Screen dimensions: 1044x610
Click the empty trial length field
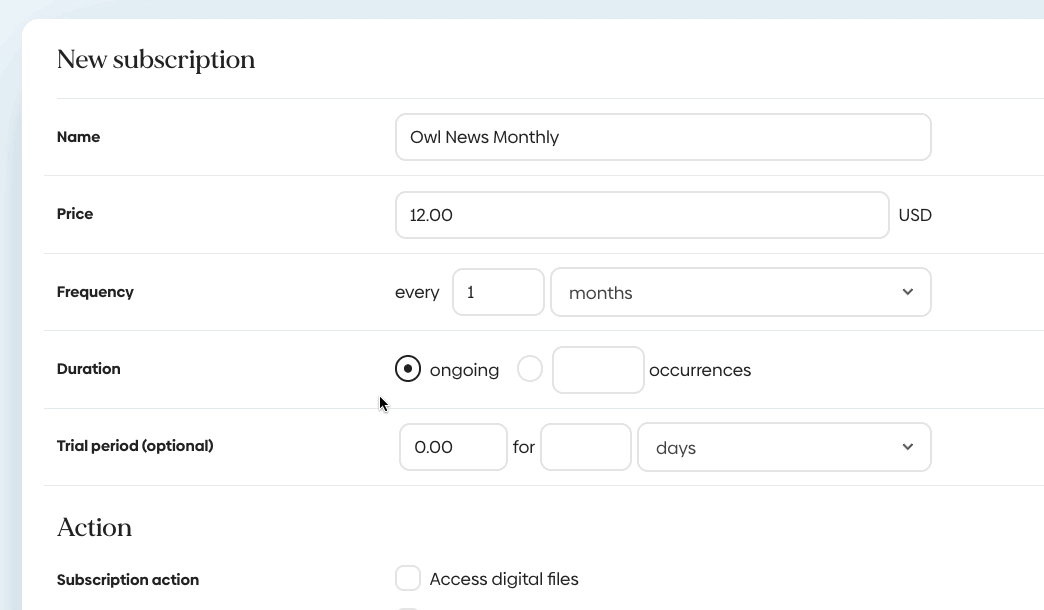coord(586,447)
